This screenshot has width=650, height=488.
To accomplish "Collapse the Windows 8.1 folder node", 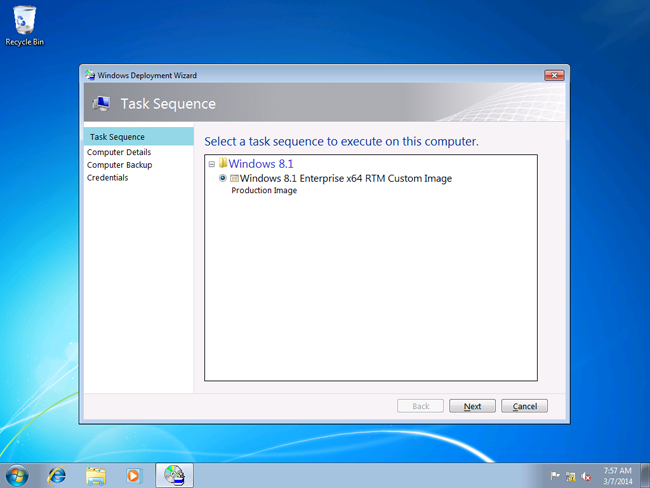I will point(212,164).
